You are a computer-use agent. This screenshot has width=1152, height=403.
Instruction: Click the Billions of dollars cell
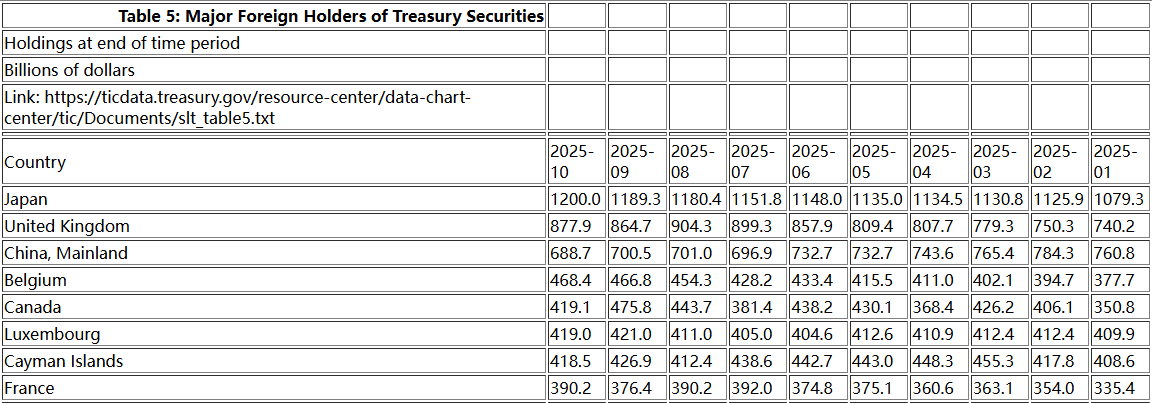[274, 70]
